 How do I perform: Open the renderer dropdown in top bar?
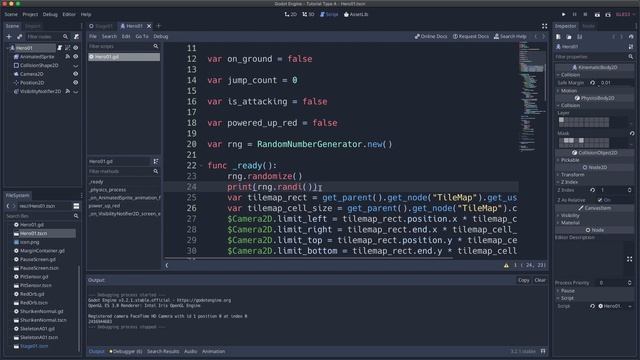tap(625, 14)
